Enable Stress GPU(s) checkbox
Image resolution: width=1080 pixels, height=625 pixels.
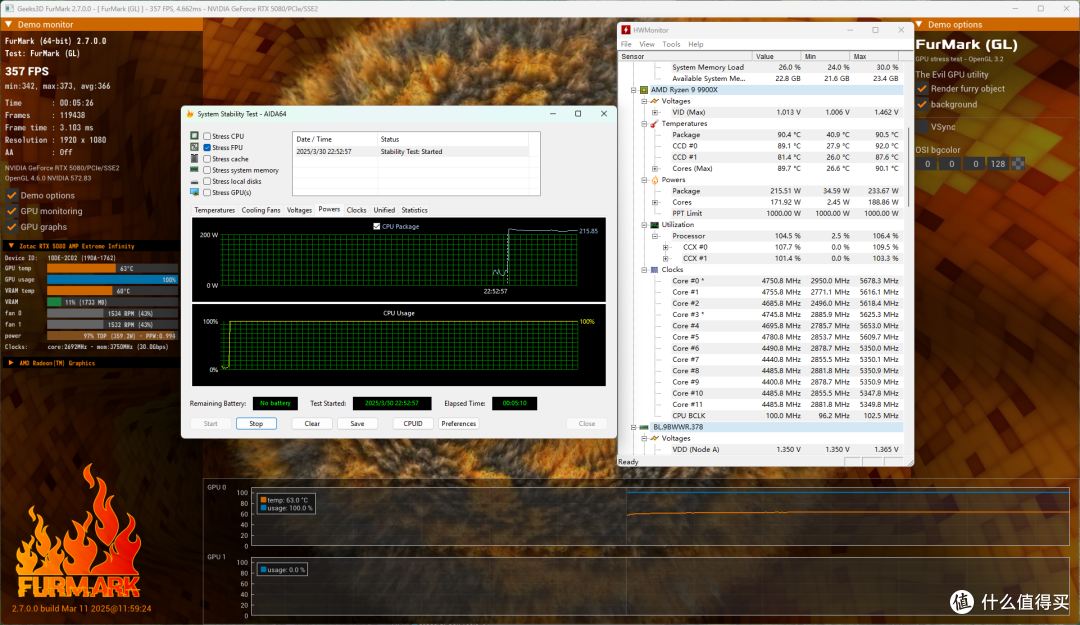click(207, 192)
